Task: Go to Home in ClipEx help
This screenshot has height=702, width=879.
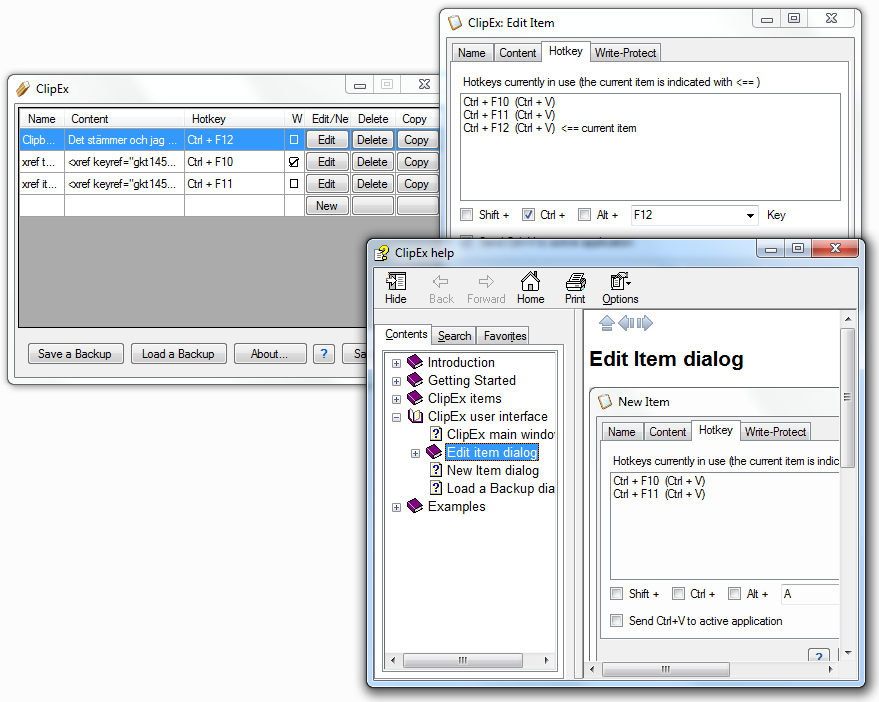Action: pyautogui.click(x=530, y=281)
